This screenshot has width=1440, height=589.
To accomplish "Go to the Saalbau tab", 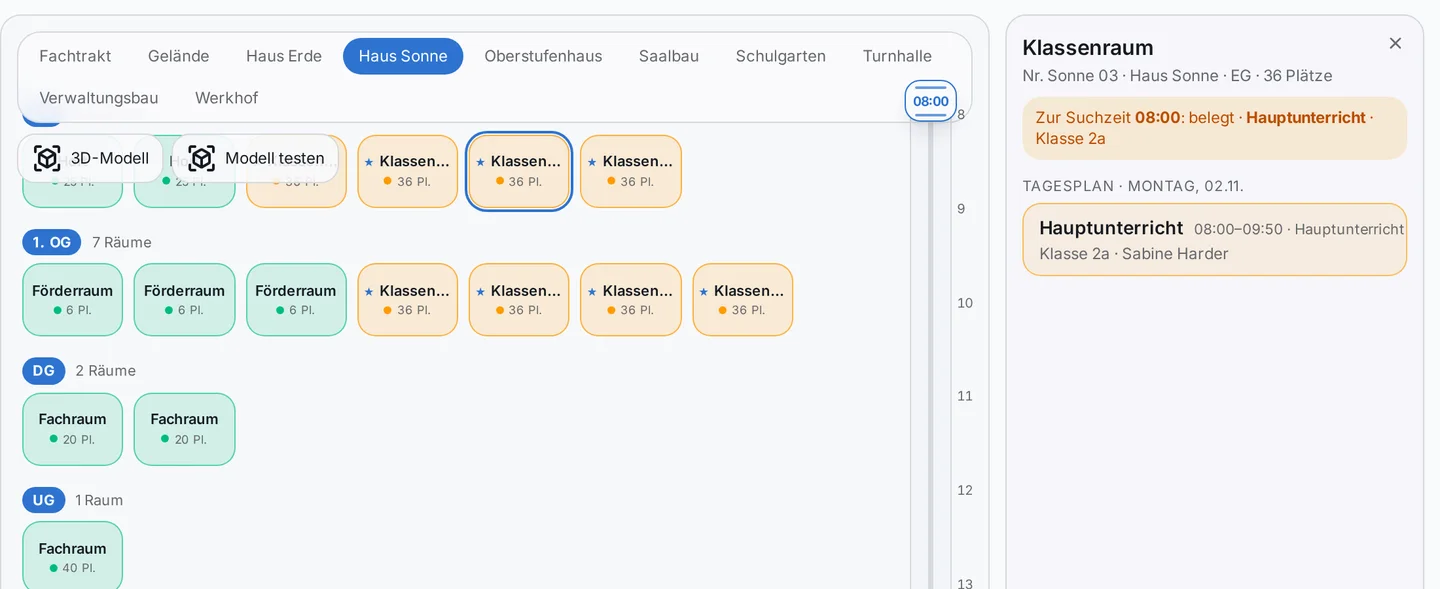I will [669, 56].
